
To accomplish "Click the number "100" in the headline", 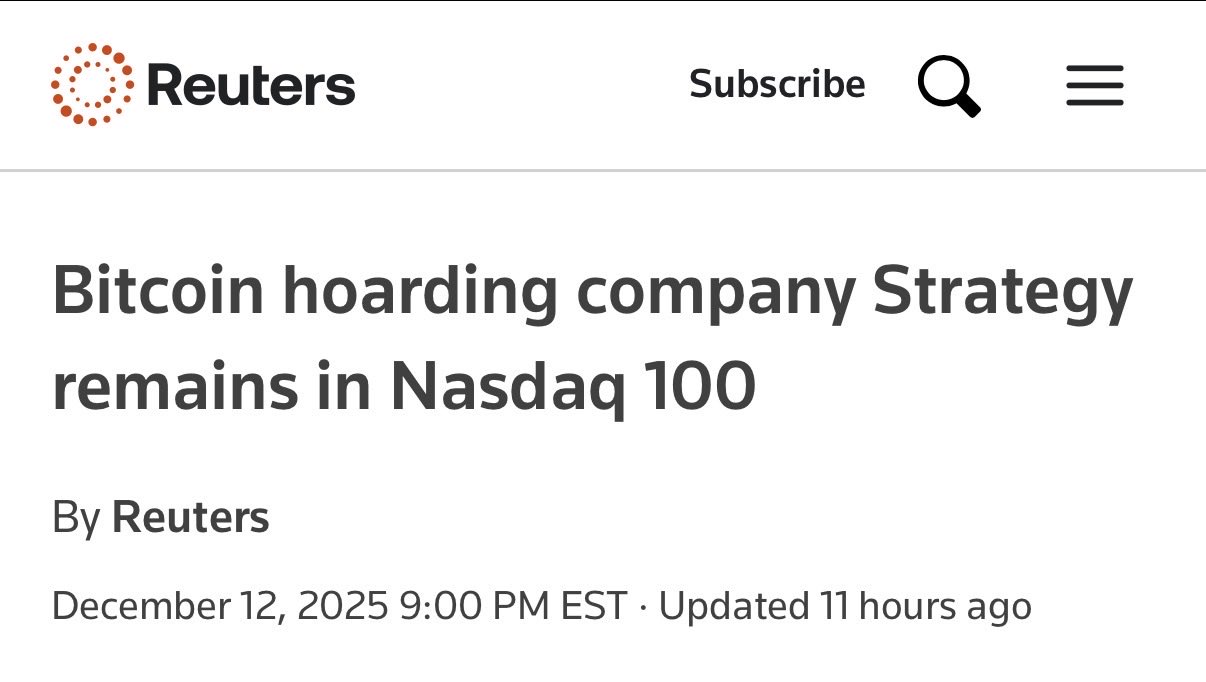I will tap(699, 387).
